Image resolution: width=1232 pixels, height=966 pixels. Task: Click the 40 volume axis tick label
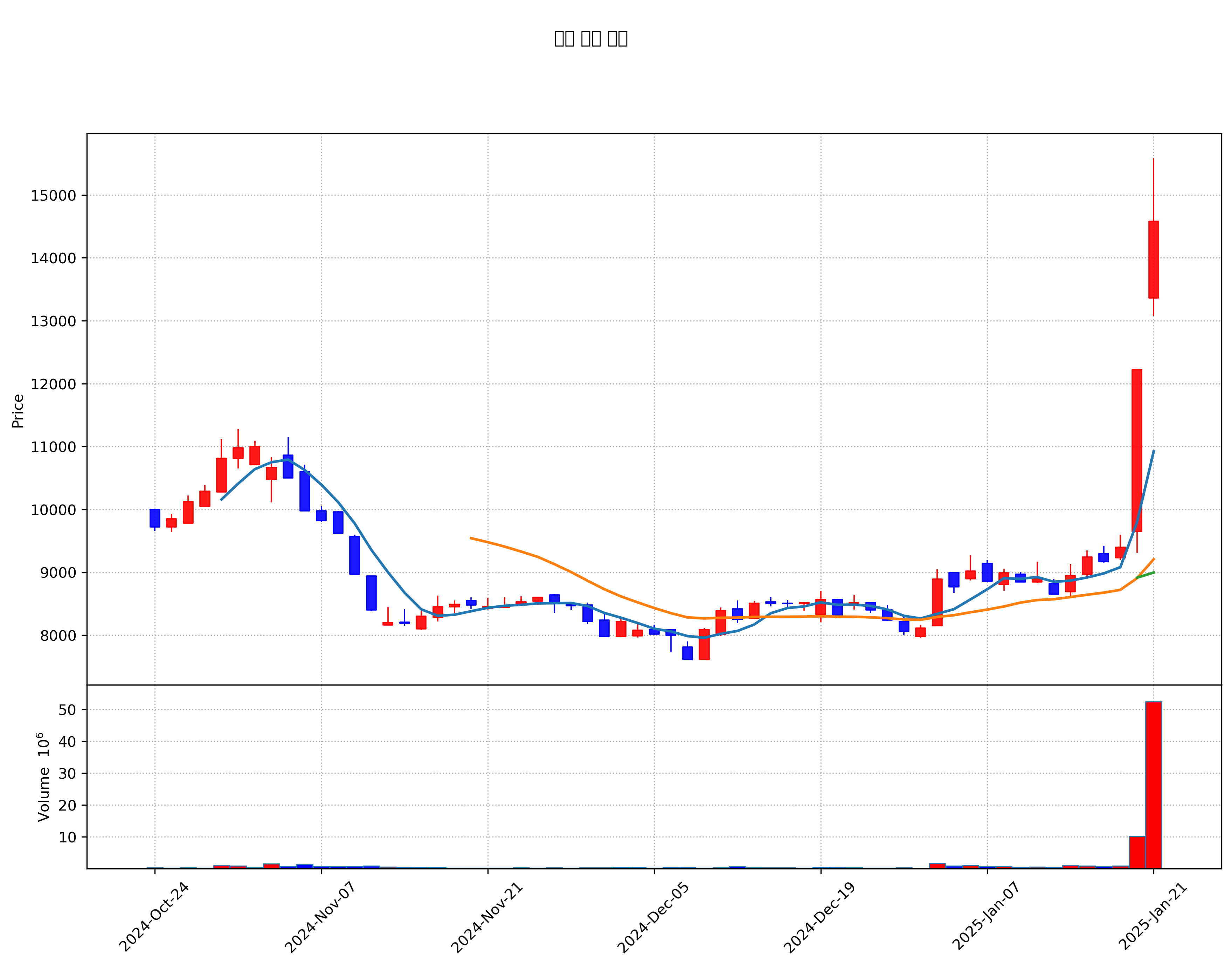point(67,742)
